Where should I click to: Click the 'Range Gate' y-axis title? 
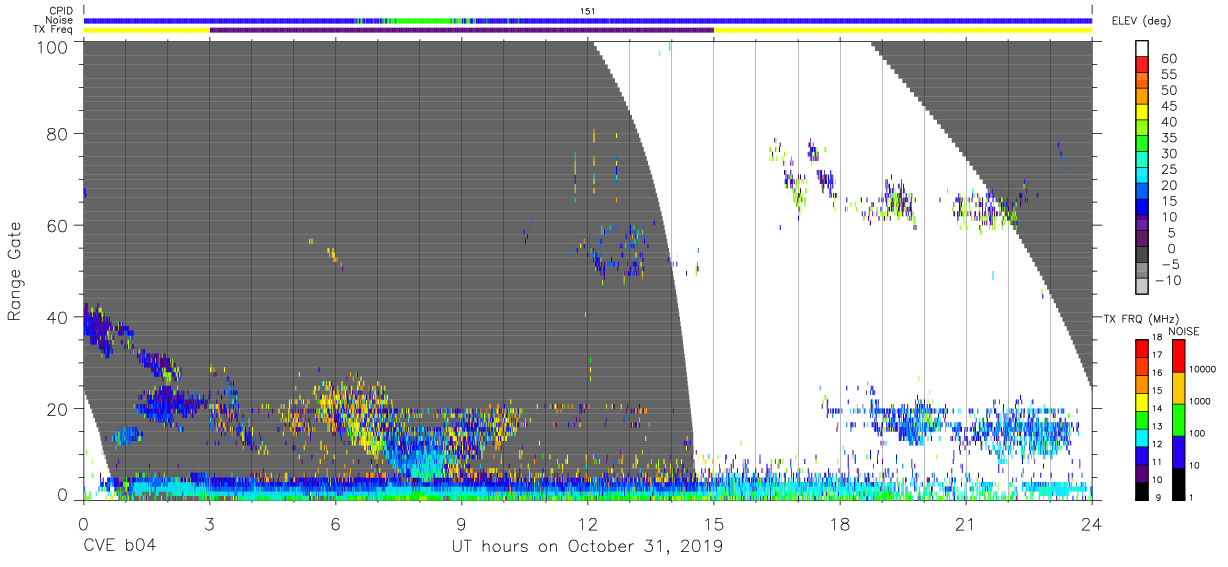coord(15,271)
